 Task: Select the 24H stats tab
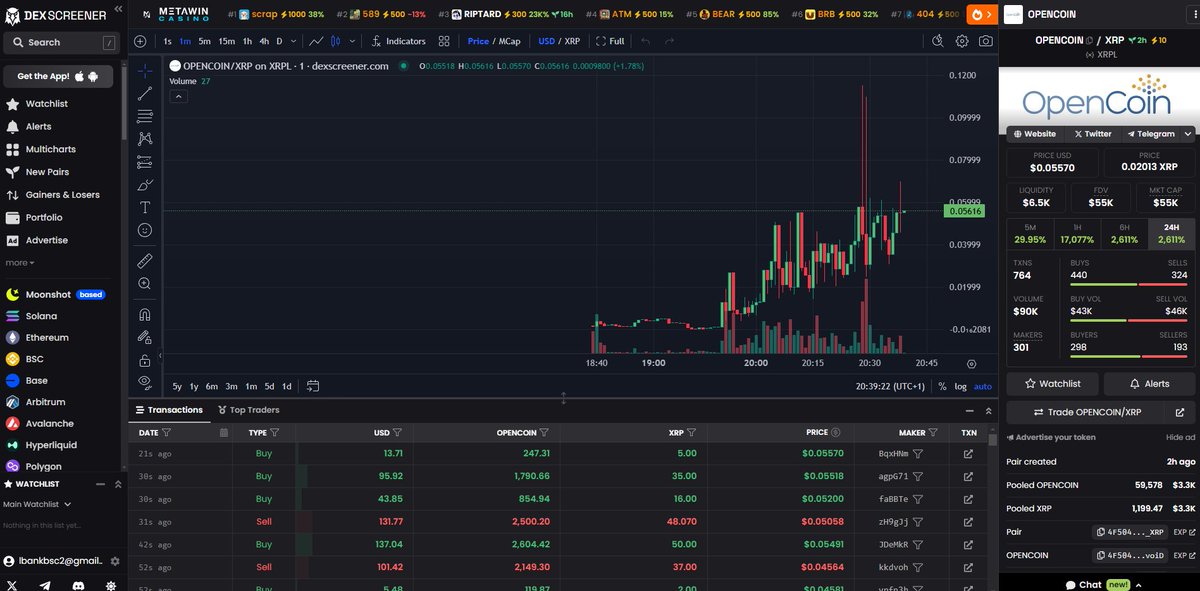pos(1171,233)
